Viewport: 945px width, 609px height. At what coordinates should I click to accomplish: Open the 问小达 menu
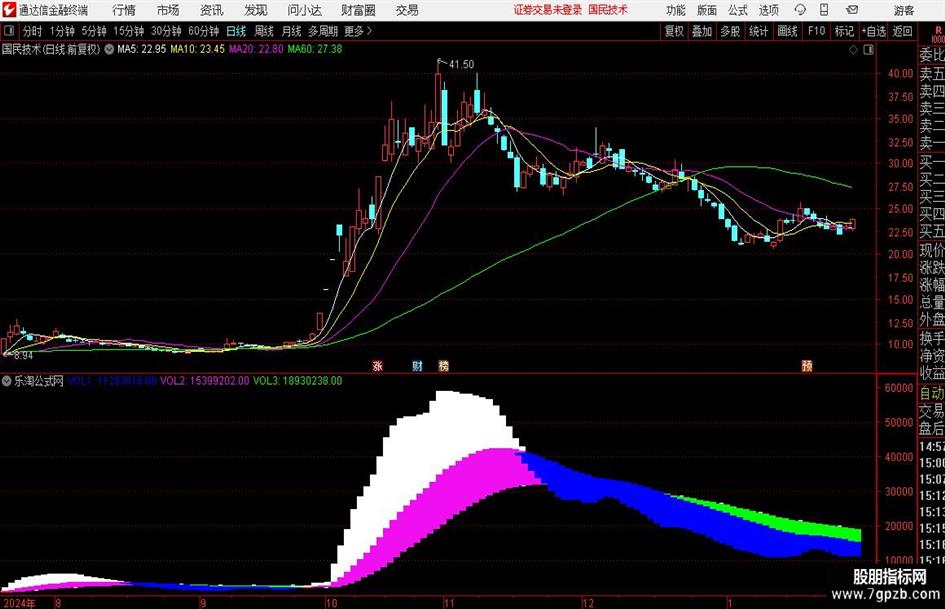point(304,10)
